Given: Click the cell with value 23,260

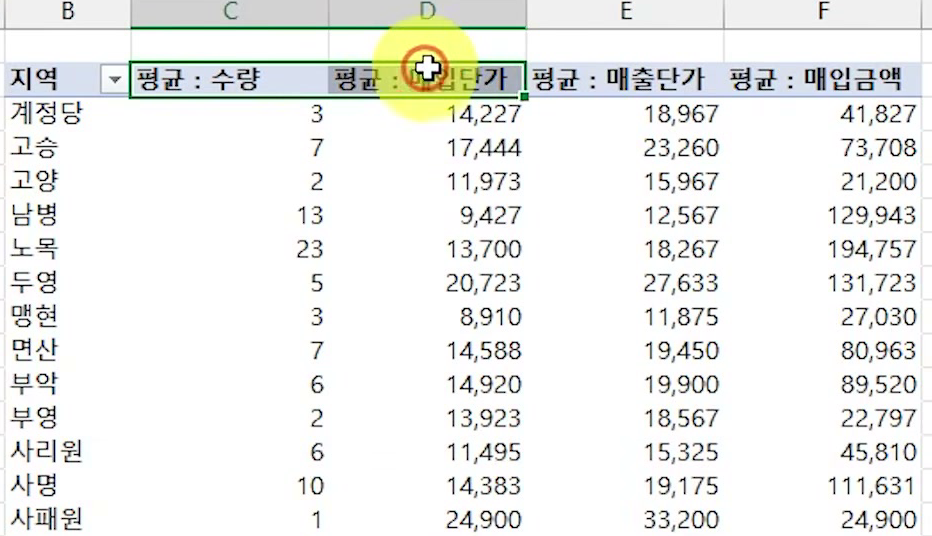Looking at the screenshot, I should pos(625,147).
